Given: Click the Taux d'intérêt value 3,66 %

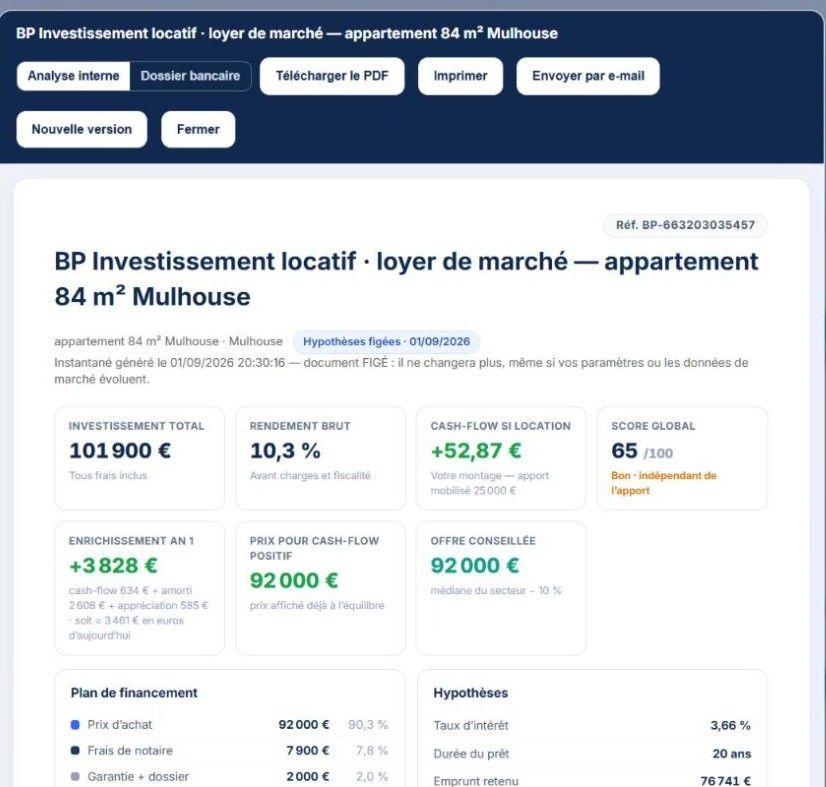Looking at the screenshot, I should tap(730, 725).
